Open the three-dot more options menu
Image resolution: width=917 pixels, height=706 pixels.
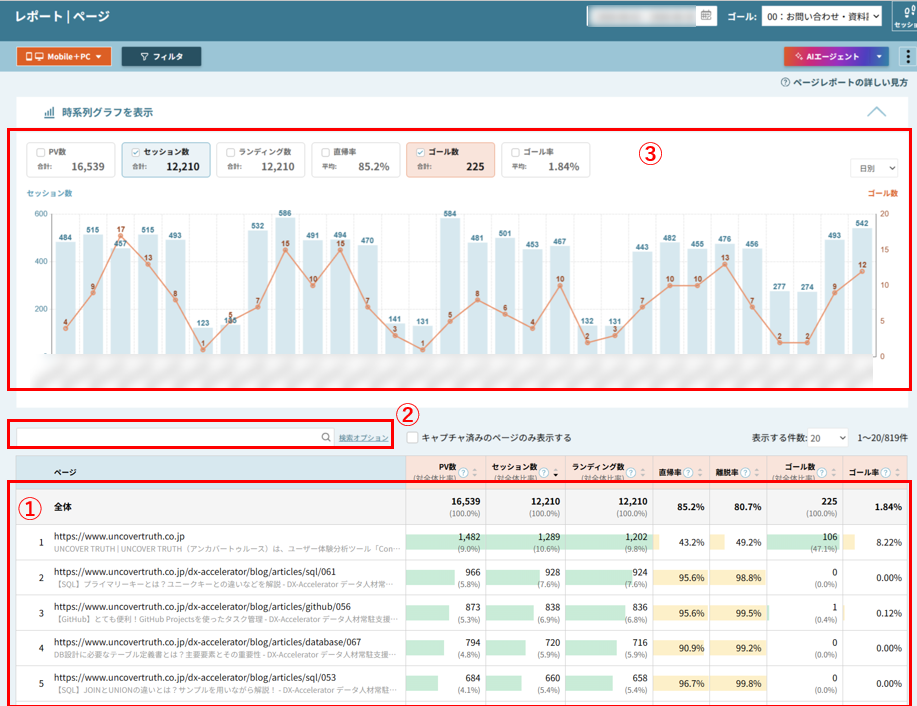[x=908, y=56]
